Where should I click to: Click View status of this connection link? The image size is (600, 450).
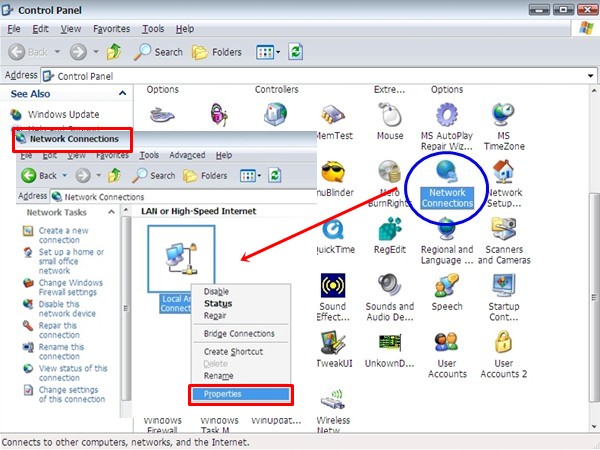pos(73,373)
